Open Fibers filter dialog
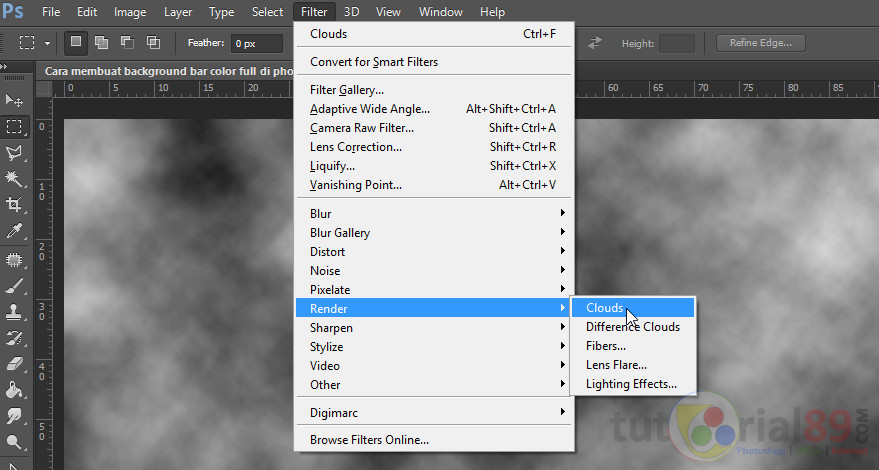Image resolution: width=879 pixels, height=470 pixels. pos(633,346)
